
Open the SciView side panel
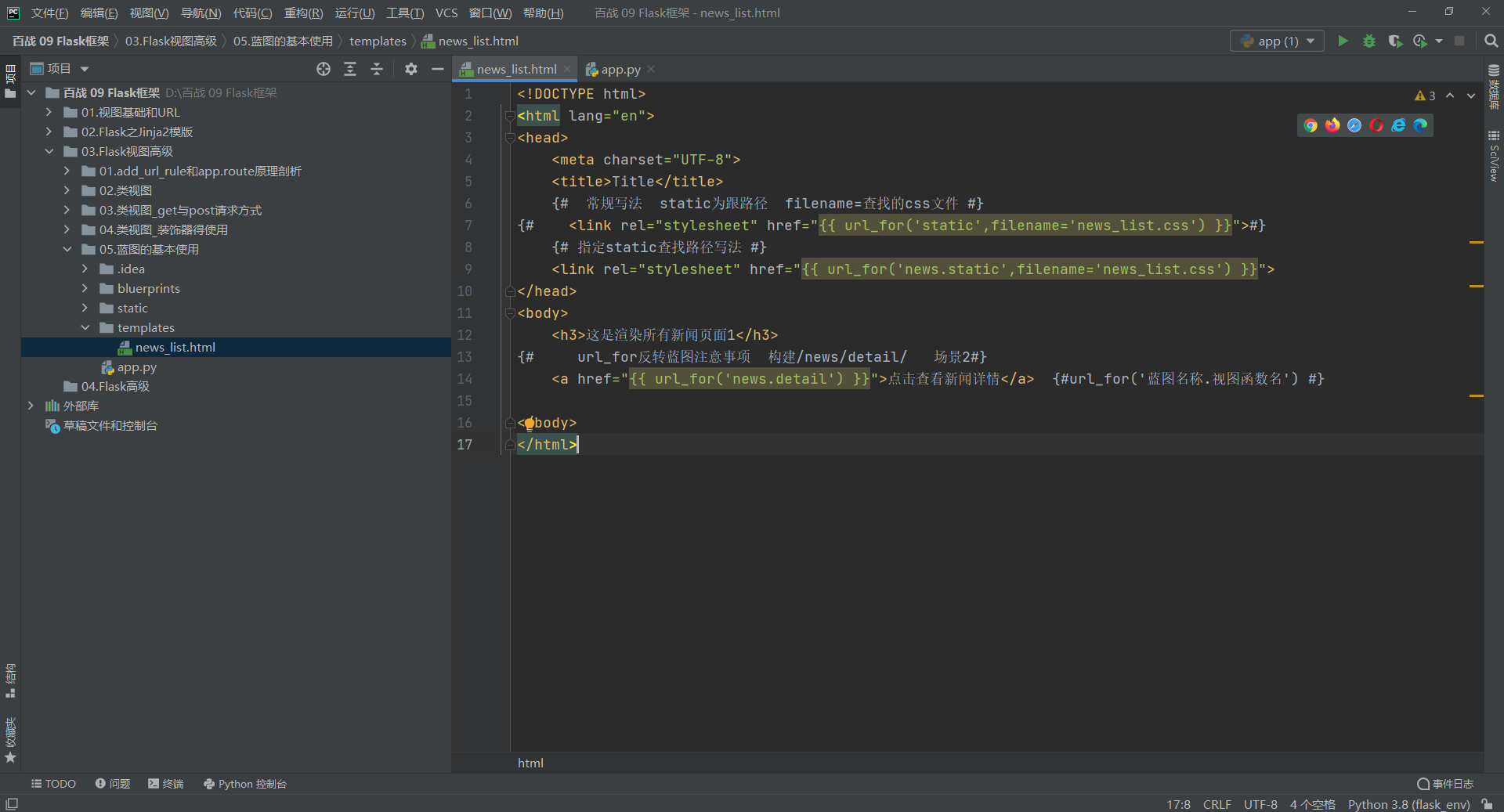click(1494, 157)
